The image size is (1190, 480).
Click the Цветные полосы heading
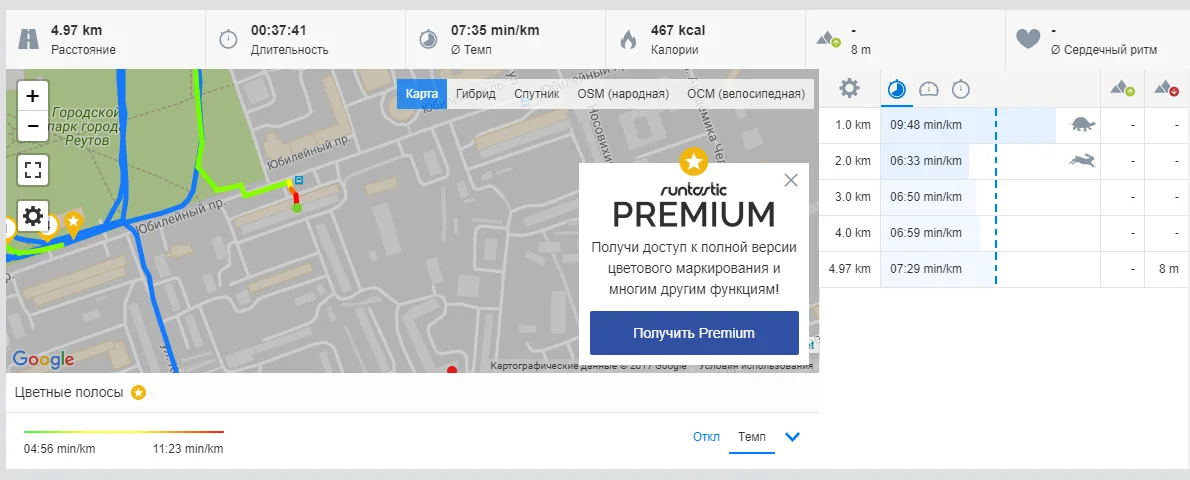69,393
